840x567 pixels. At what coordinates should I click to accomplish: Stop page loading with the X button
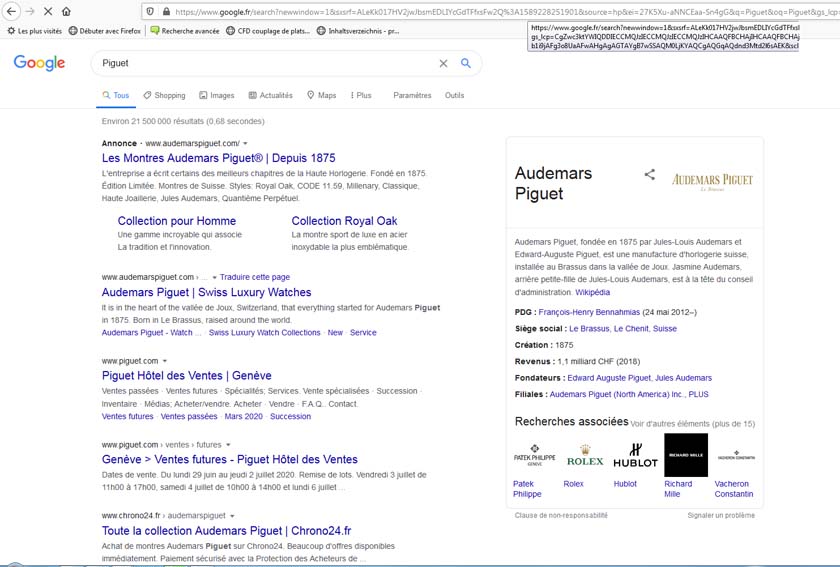tap(48, 11)
